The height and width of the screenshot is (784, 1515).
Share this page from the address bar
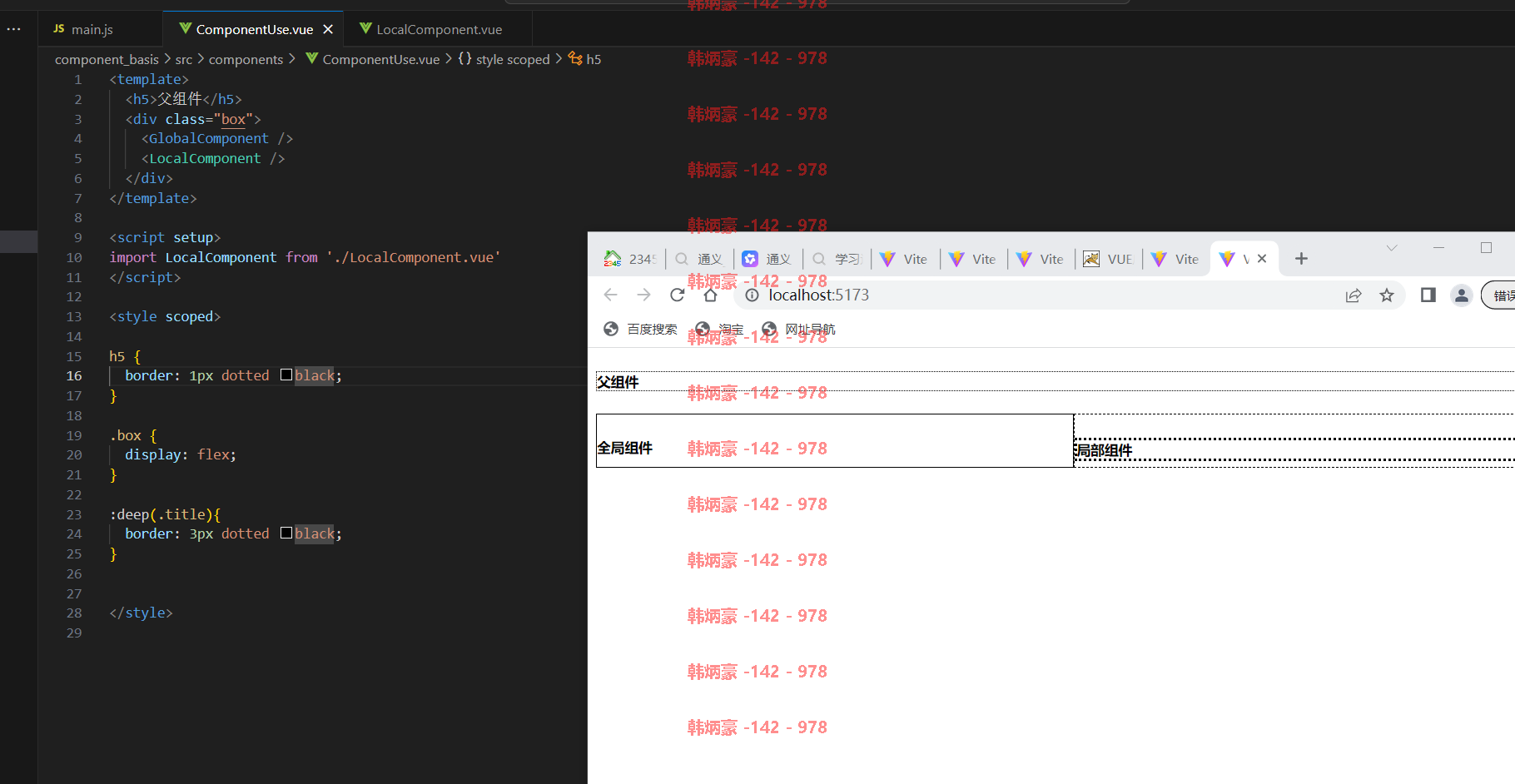(1354, 295)
